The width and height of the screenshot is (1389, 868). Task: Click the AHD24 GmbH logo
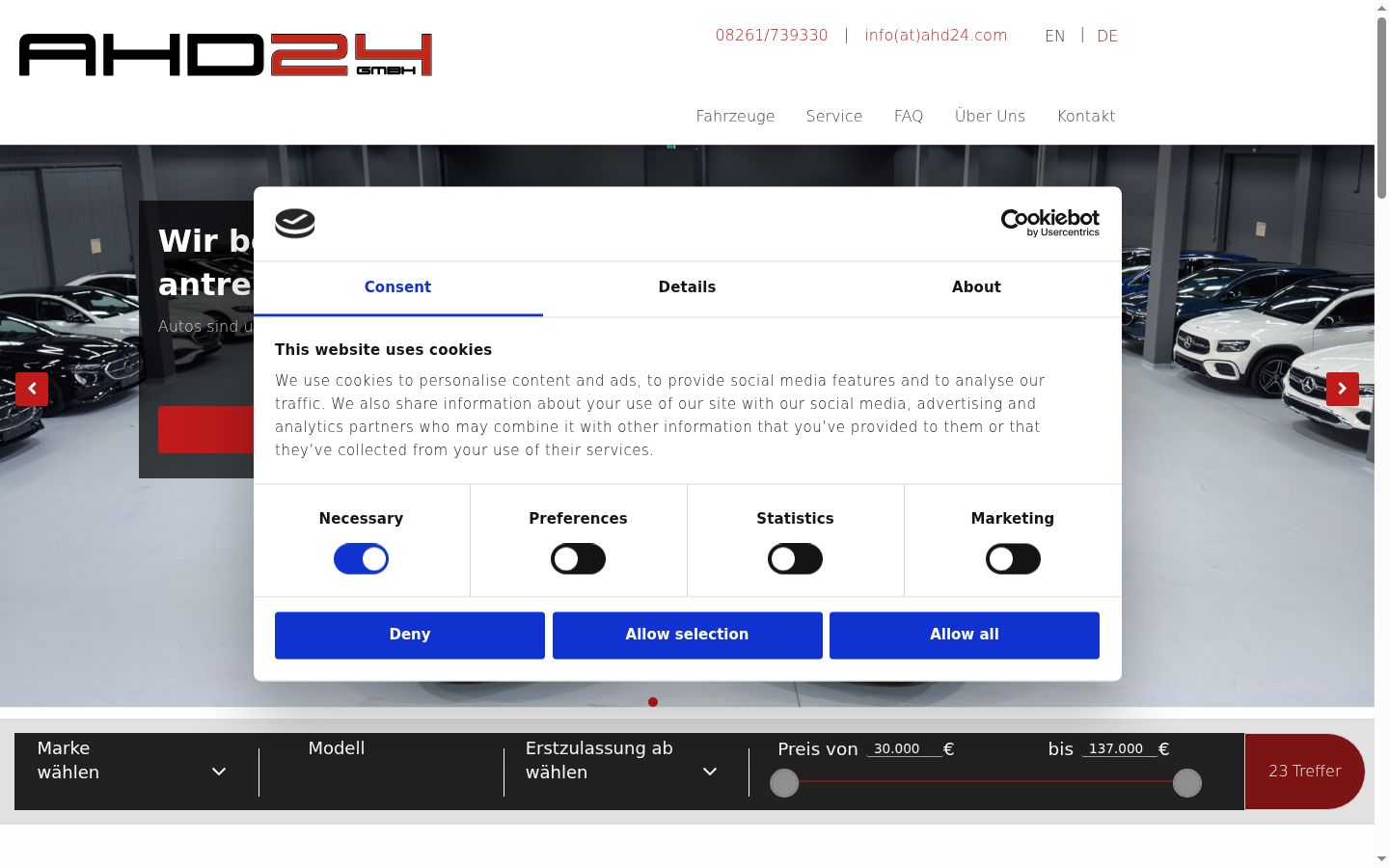click(x=226, y=55)
